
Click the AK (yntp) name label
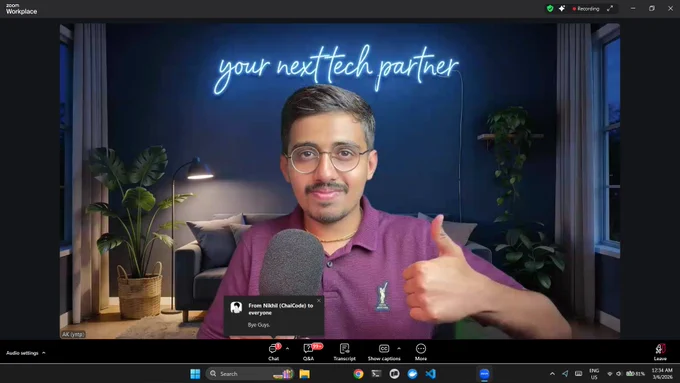click(x=73, y=334)
